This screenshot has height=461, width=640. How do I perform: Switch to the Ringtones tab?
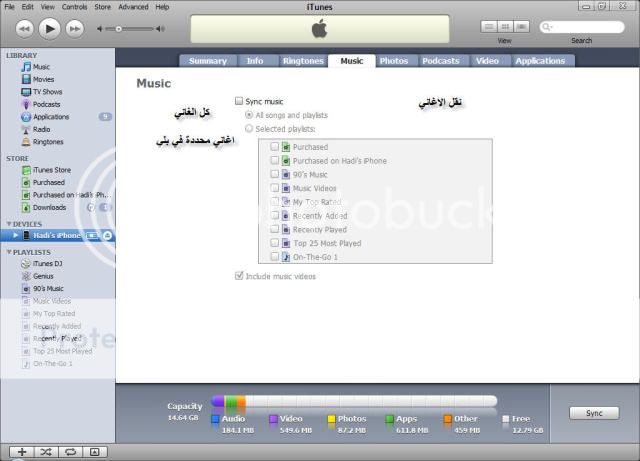coord(303,61)
